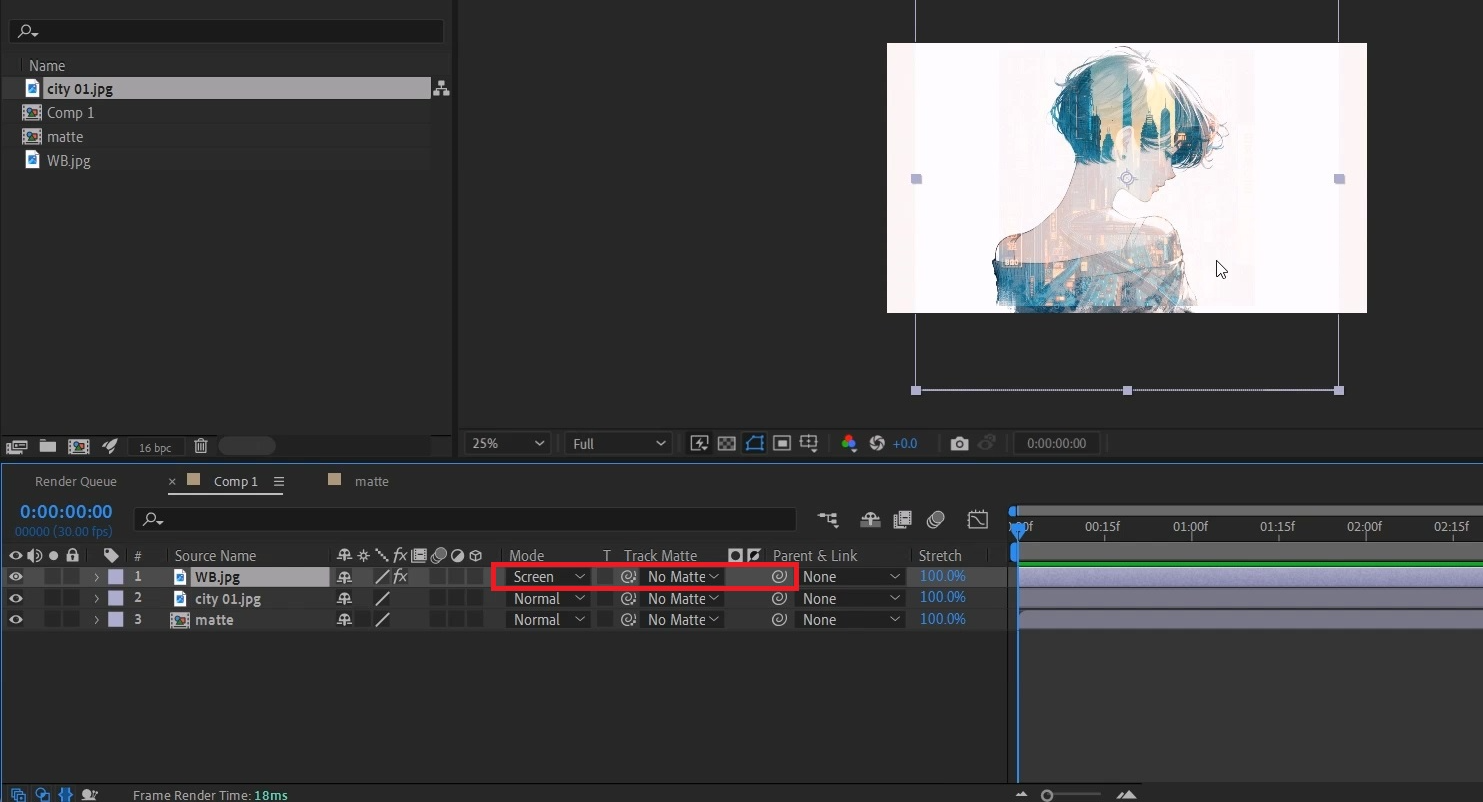Toggle the lock box for matte layer

coord(71,620)
